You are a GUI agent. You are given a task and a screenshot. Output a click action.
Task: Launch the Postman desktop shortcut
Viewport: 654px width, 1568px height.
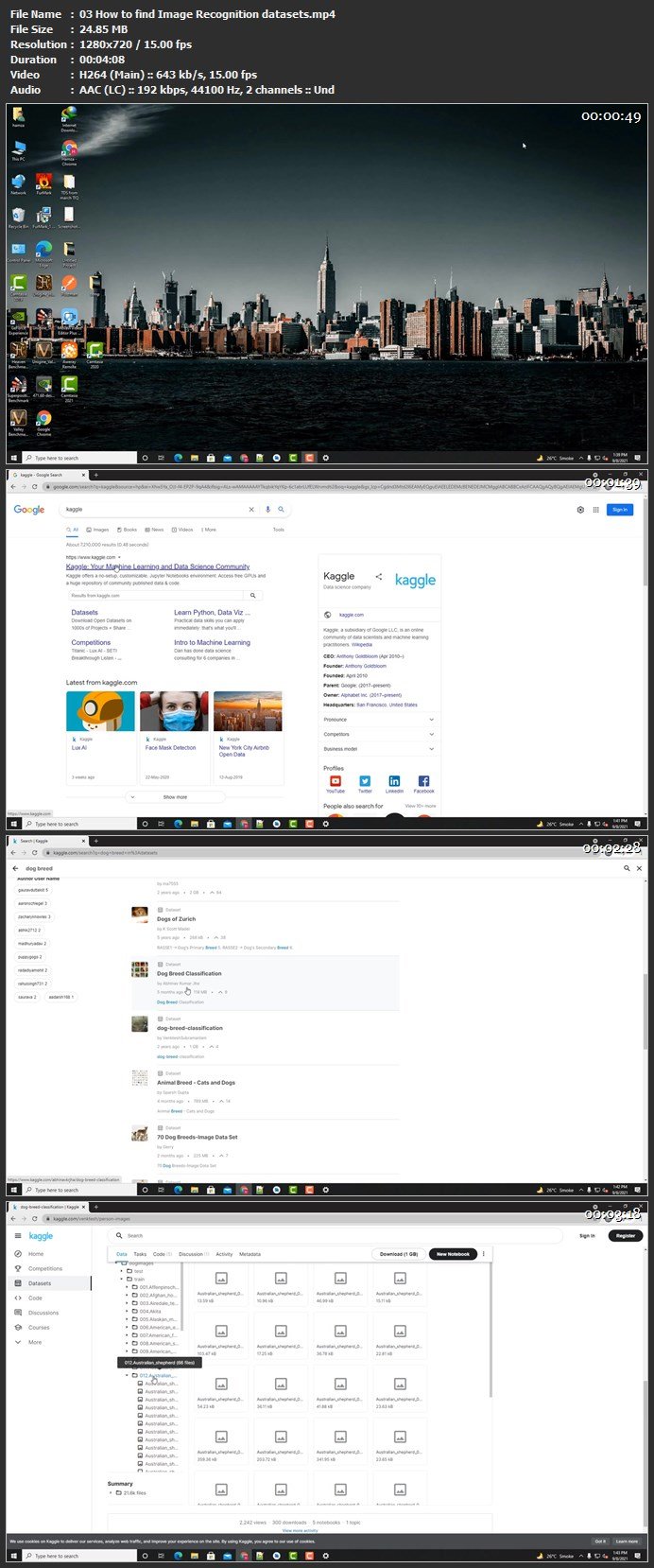click(x=69, y=286)
